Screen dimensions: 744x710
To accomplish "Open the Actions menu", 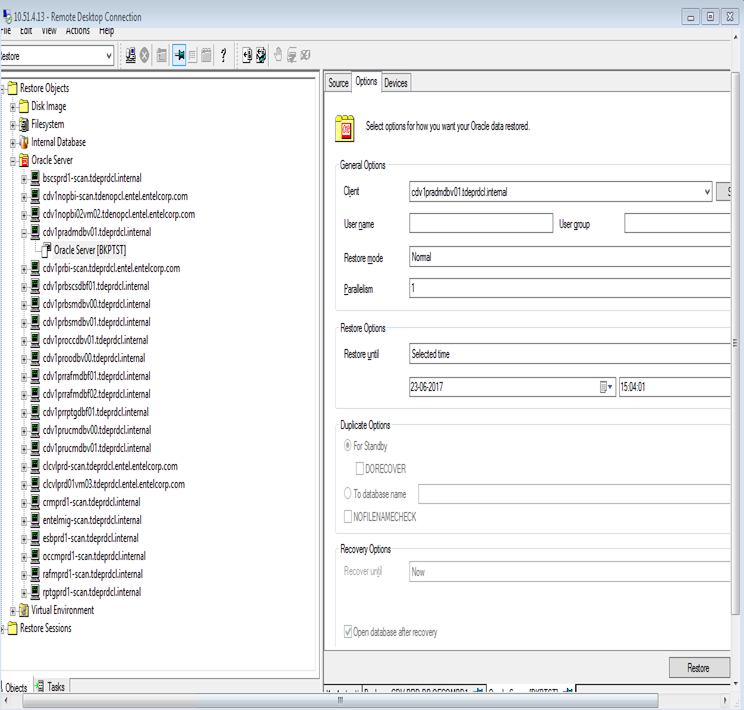I will click(78, 31).
